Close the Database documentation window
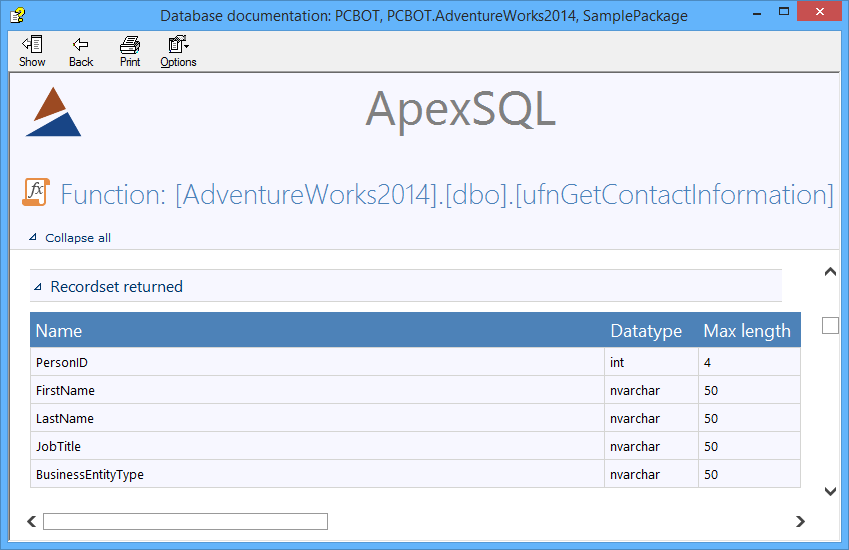The width and height of the screenshot is (849, 550). 820,11
